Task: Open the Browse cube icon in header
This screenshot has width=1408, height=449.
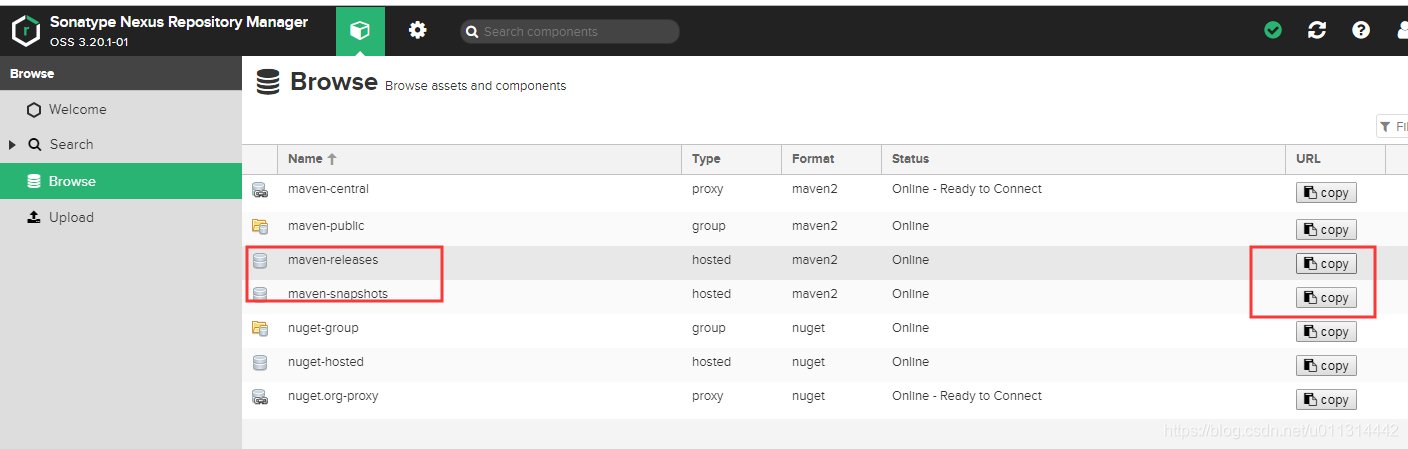Action: (x=360, y=31)
